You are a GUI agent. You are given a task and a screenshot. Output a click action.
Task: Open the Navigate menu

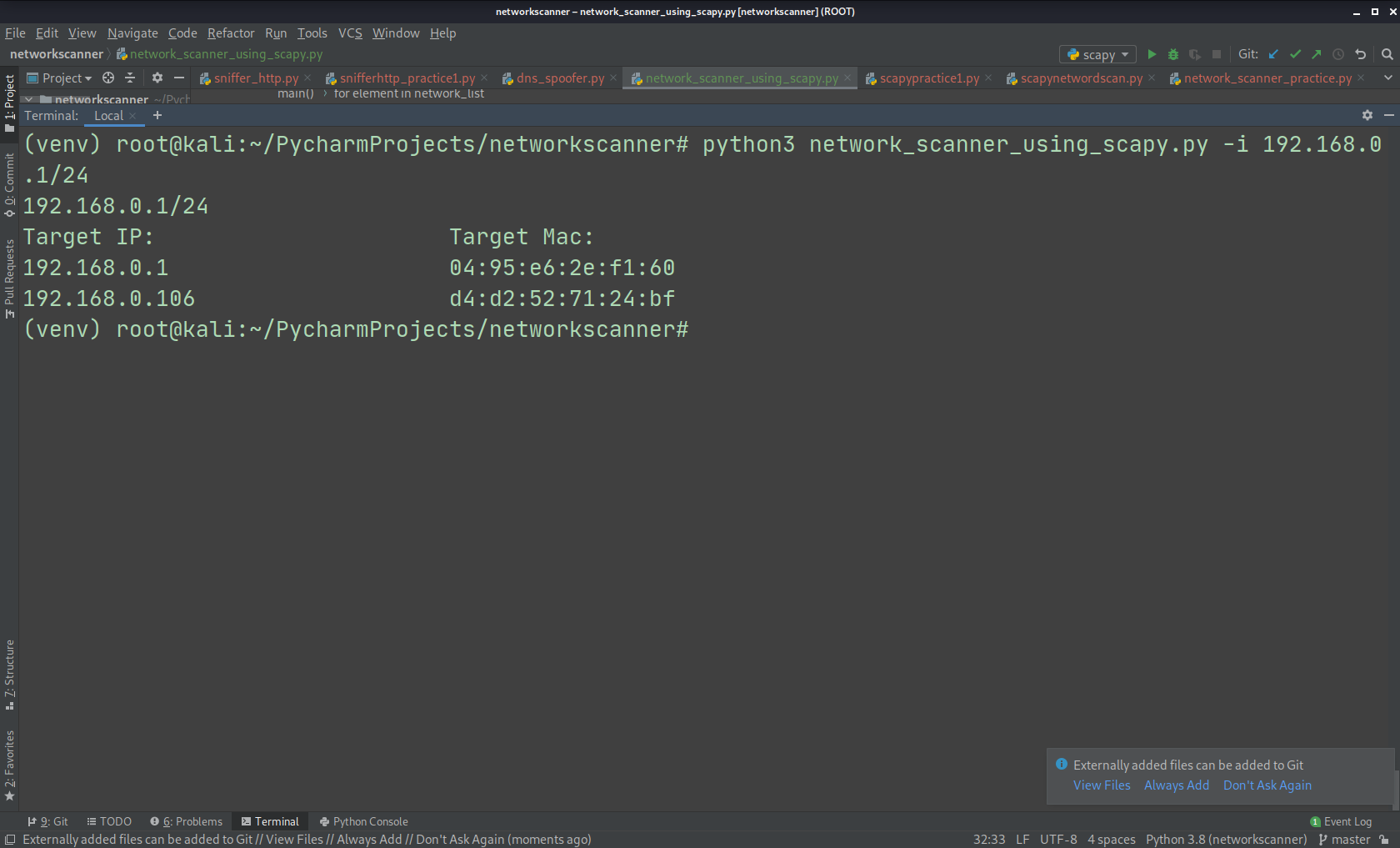coord(132,33)
